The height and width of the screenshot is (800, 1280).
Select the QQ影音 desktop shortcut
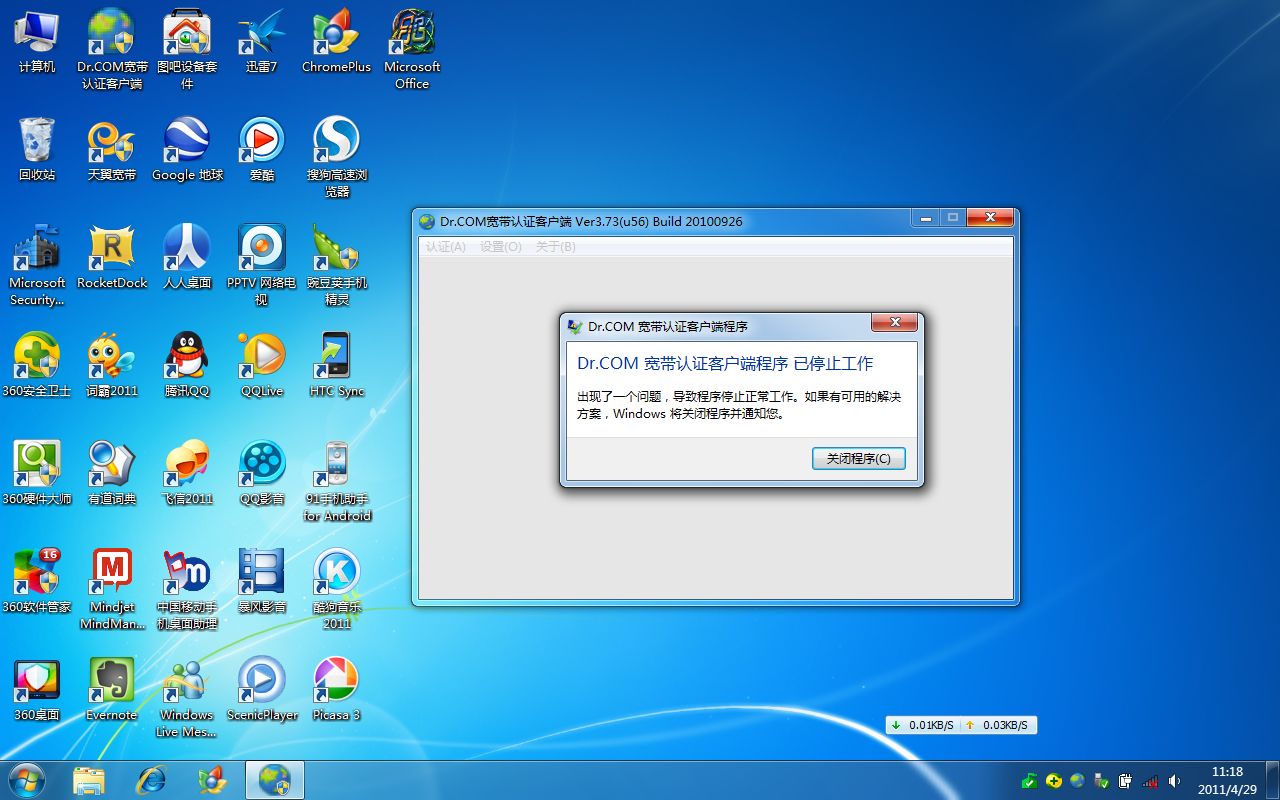point(262,474)
